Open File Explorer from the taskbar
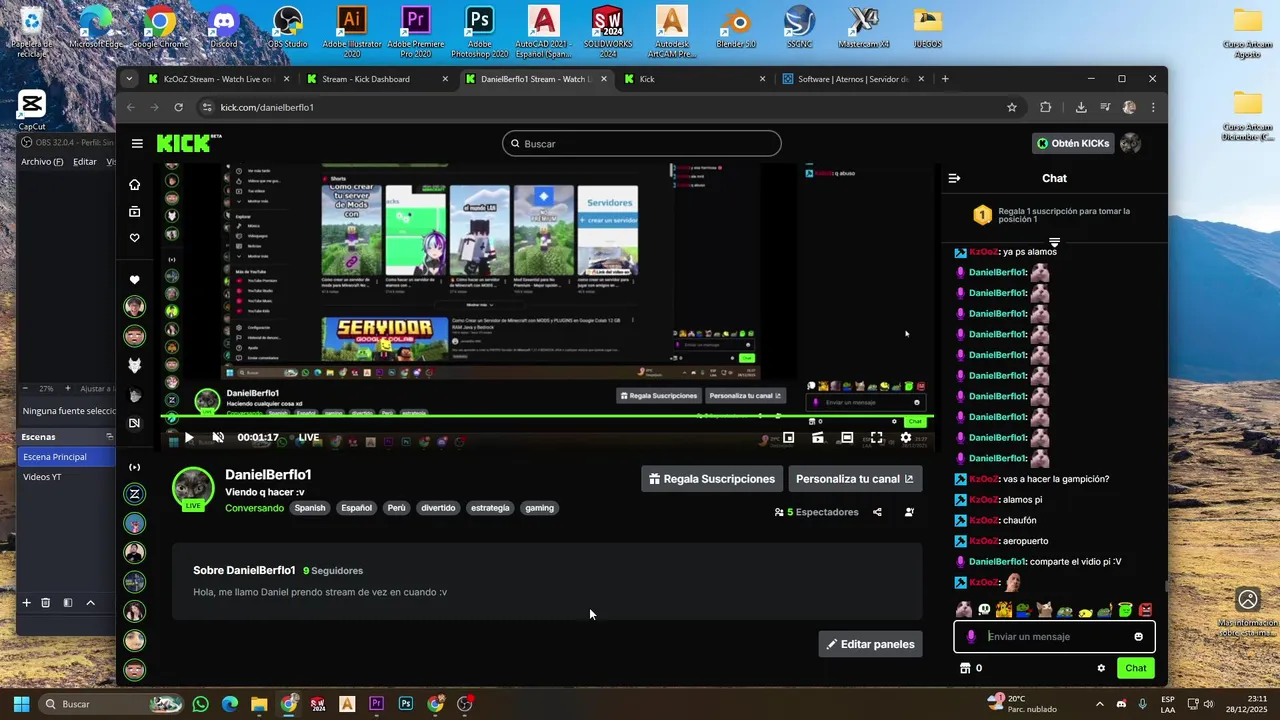Image resolution: width=1280 pixels, height=720 pixels. (x=259, y=704)
